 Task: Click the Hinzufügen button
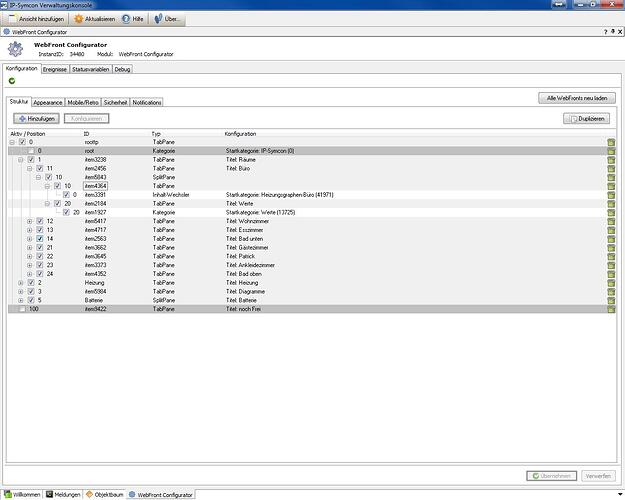click(x=37, y=118)
